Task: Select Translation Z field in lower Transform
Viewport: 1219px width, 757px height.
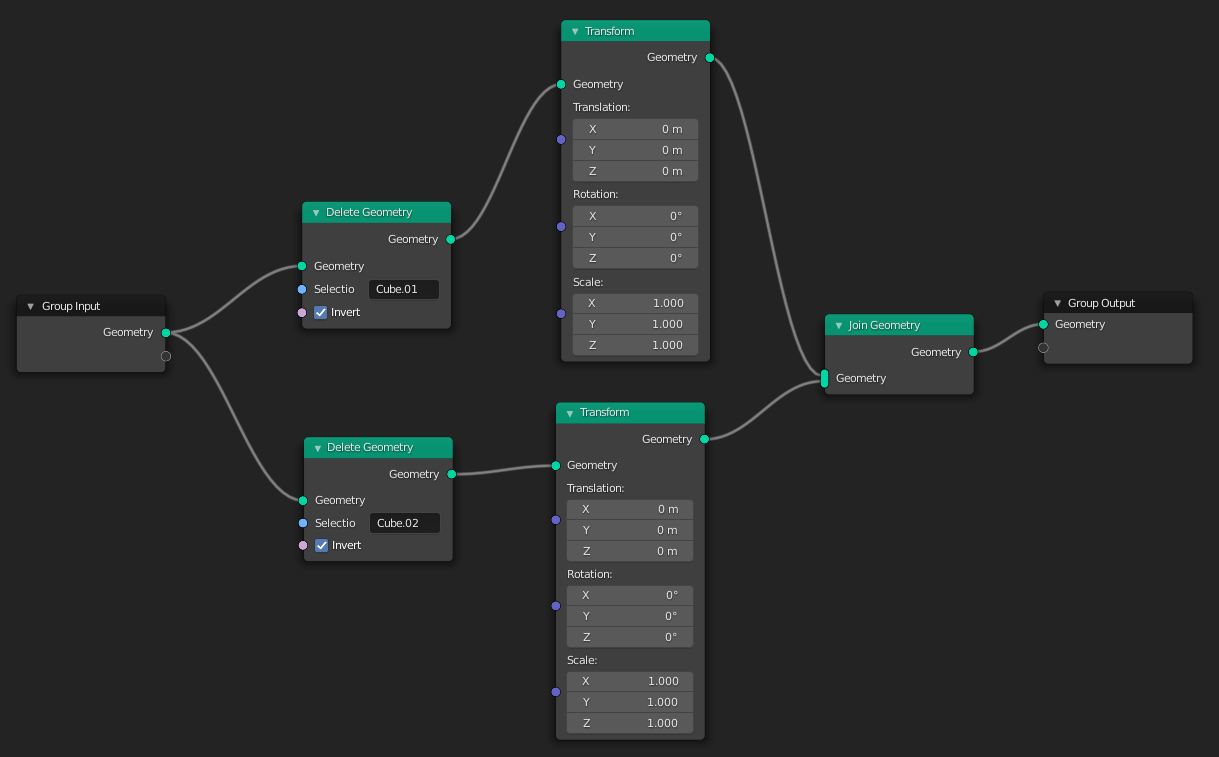Action: [630, 551]
